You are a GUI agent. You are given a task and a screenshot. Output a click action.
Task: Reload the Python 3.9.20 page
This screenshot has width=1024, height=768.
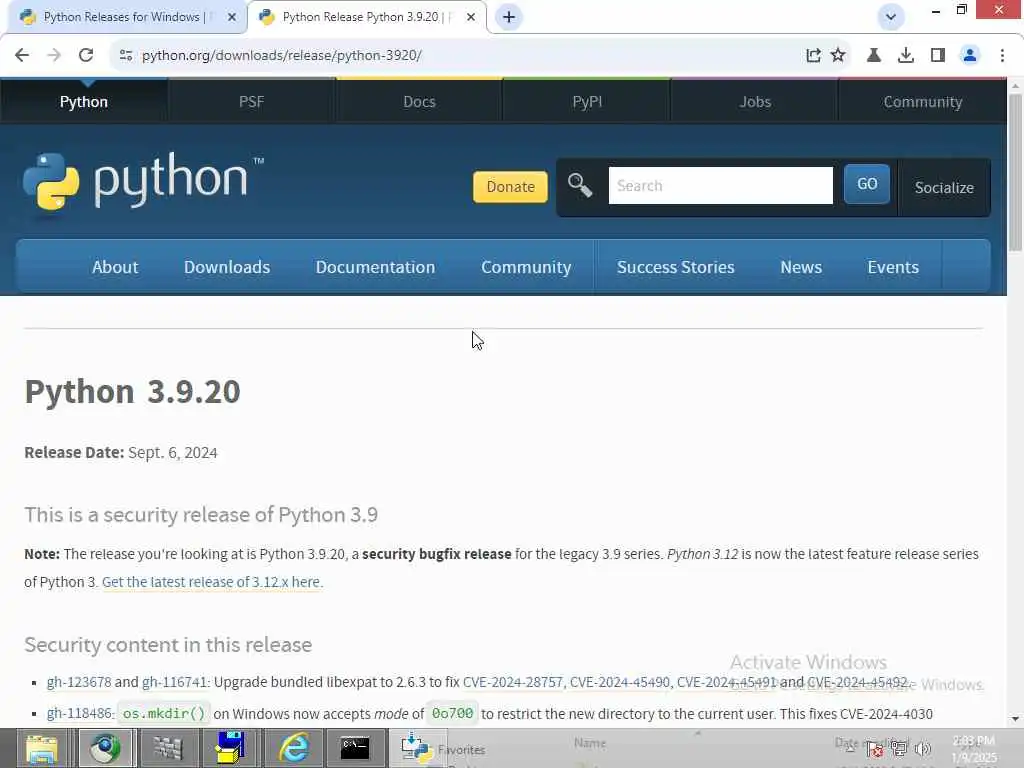click(86, 56)
